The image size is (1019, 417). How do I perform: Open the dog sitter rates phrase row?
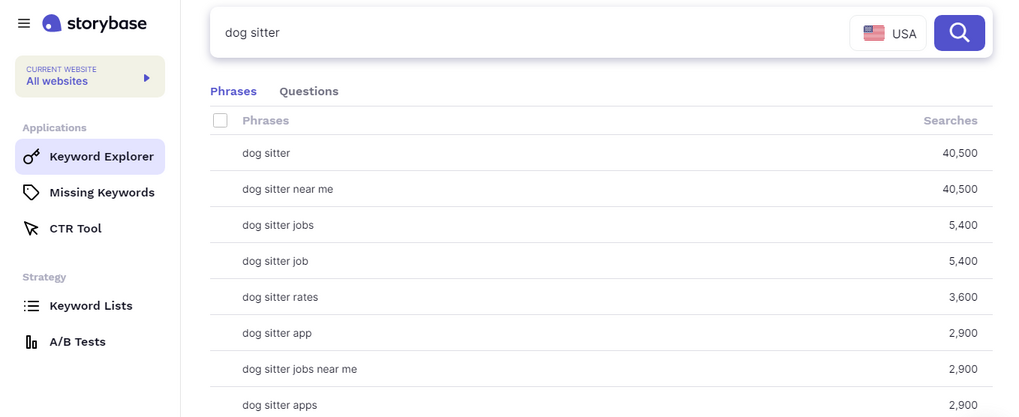601,297
